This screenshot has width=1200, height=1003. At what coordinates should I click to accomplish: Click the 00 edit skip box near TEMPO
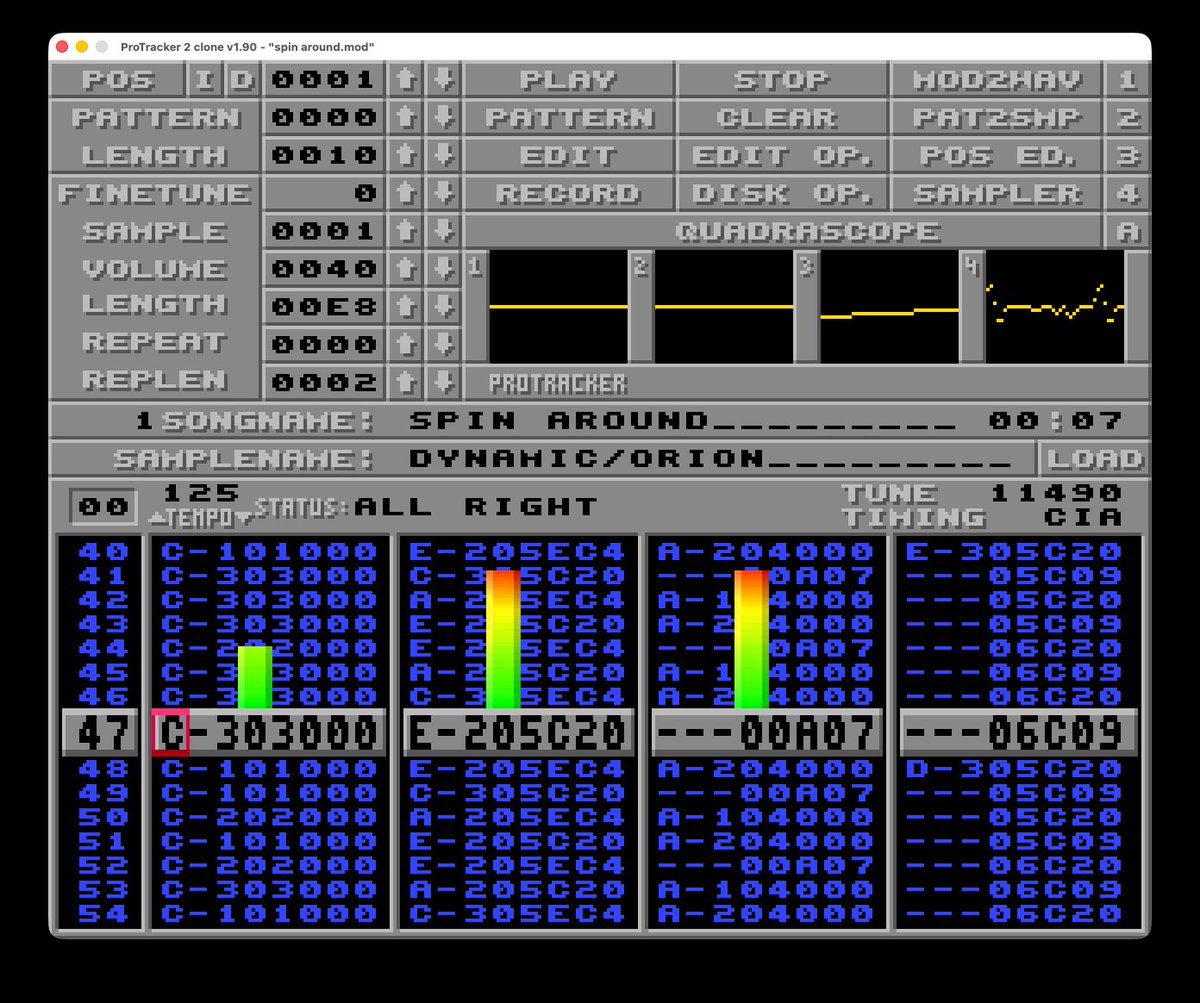tap(103, 507)
